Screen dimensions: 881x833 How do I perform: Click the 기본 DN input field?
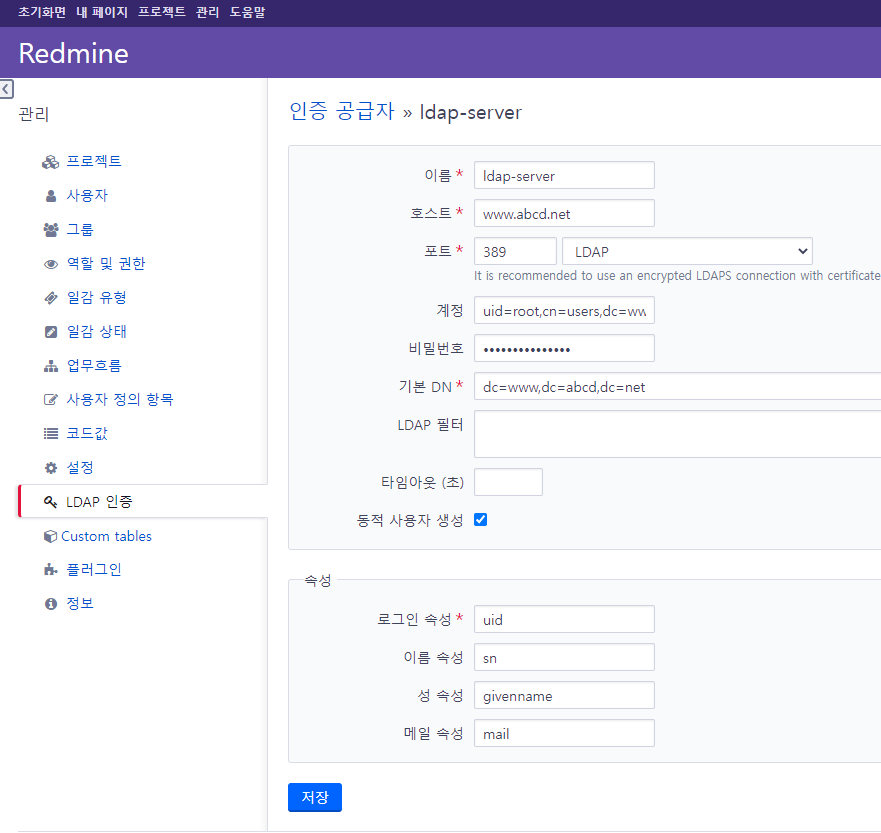(678, 386)
